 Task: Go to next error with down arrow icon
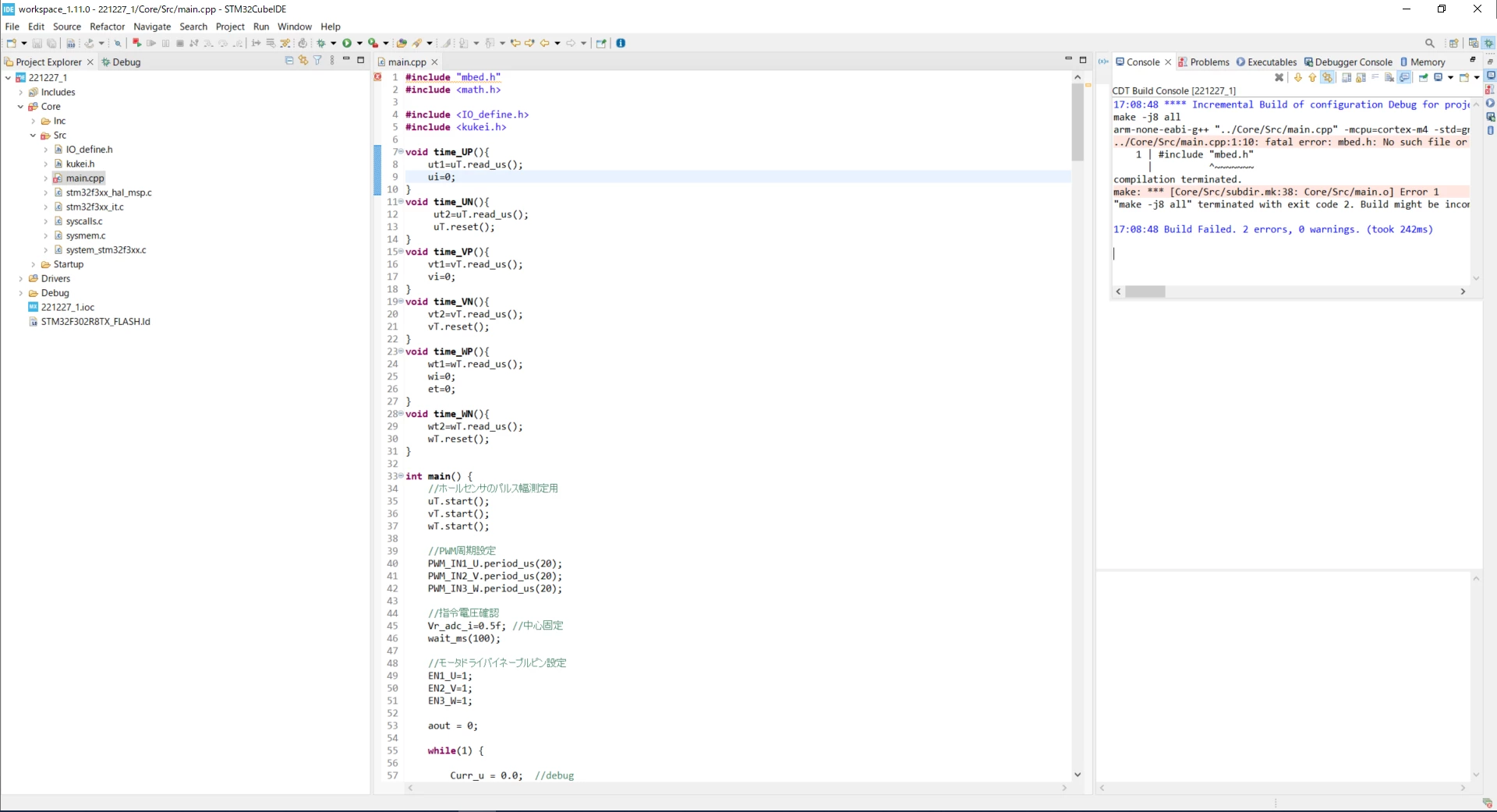tap(1297, 77)
